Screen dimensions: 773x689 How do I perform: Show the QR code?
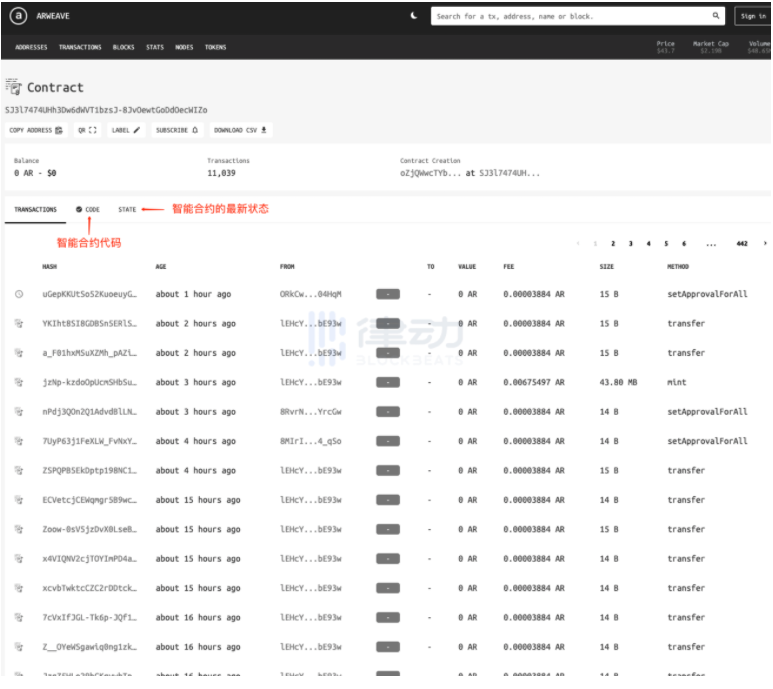[87, 130]
